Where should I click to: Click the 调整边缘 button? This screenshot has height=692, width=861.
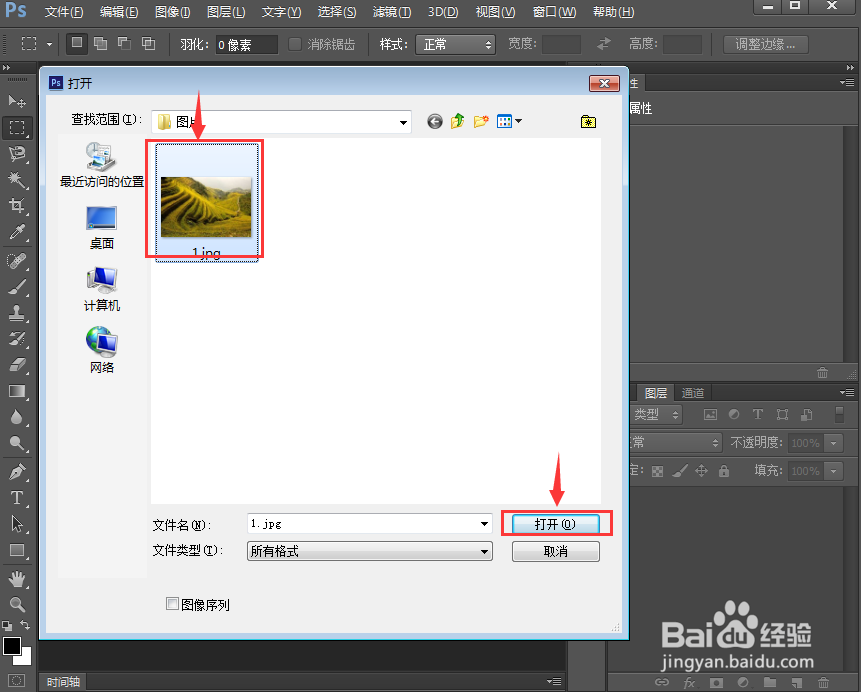tap(765, 44)
